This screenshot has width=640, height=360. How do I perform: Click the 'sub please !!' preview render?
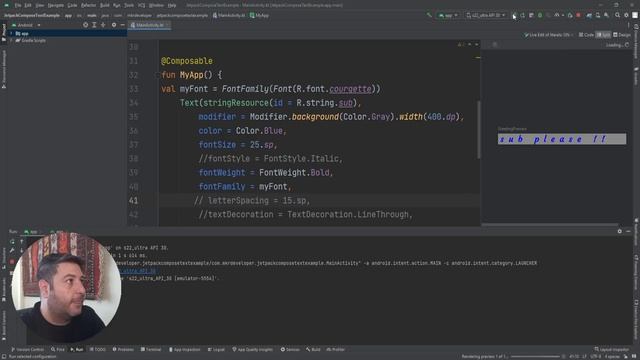point(562,139)
